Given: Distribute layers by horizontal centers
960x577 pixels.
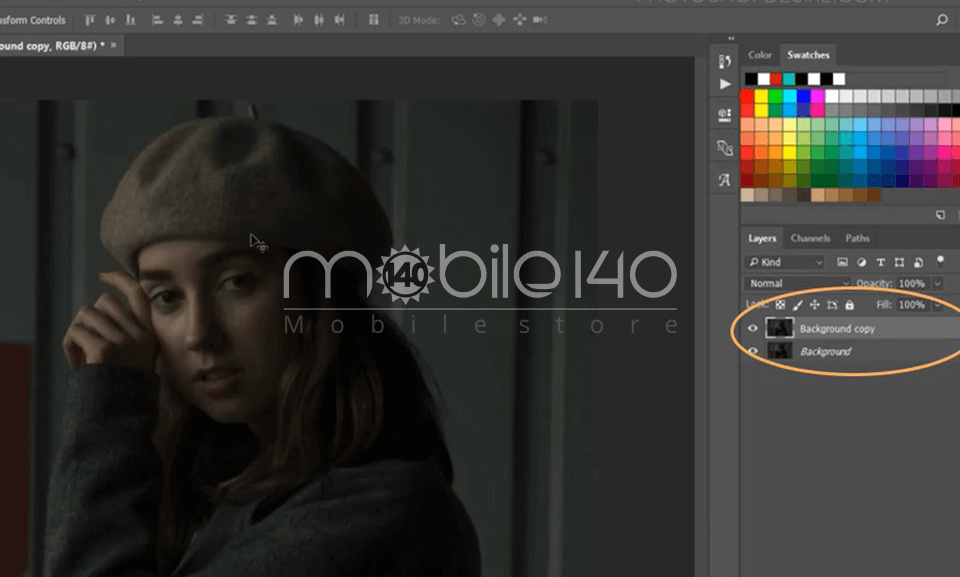Looking at the screenshot, I should click(x=319, y=20).
